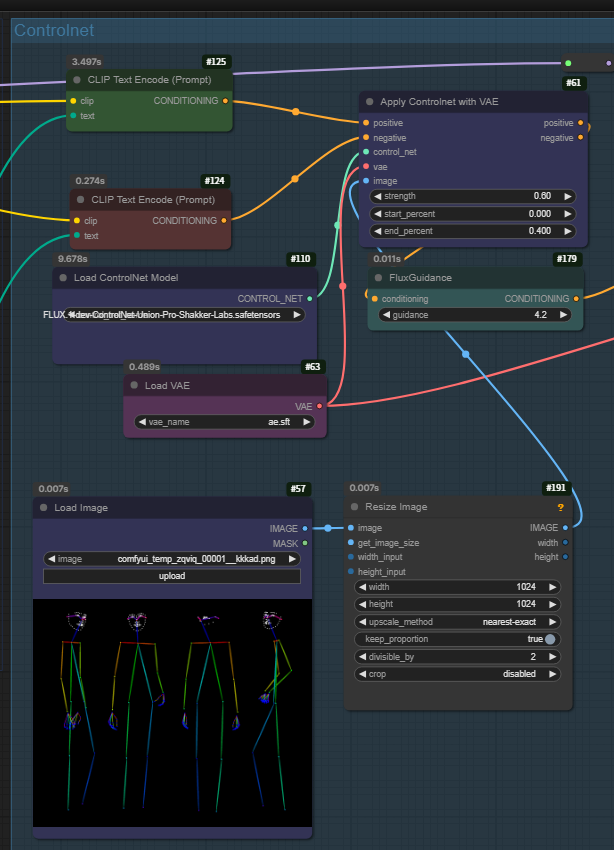Viewport: 614px width, 850px height.
Task: Click the VAE output port on Load VAE
Action: 319,406
